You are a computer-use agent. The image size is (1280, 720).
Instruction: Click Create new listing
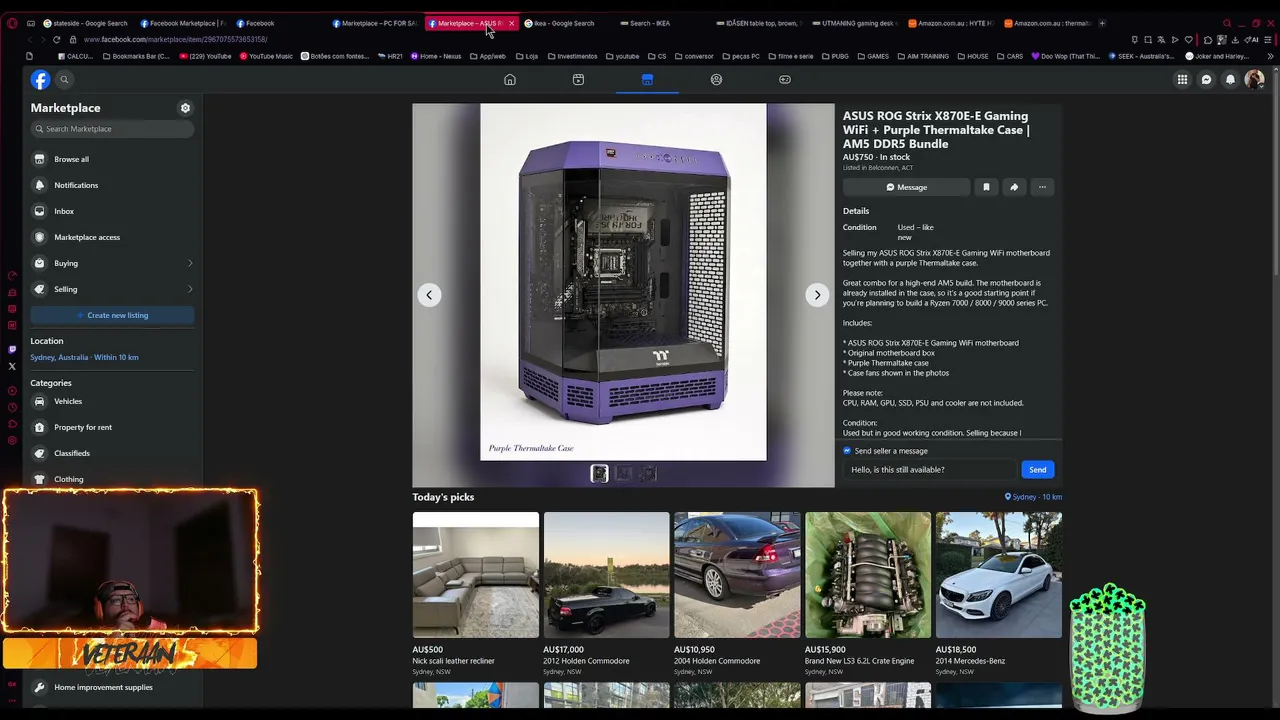tap(112, 315)
